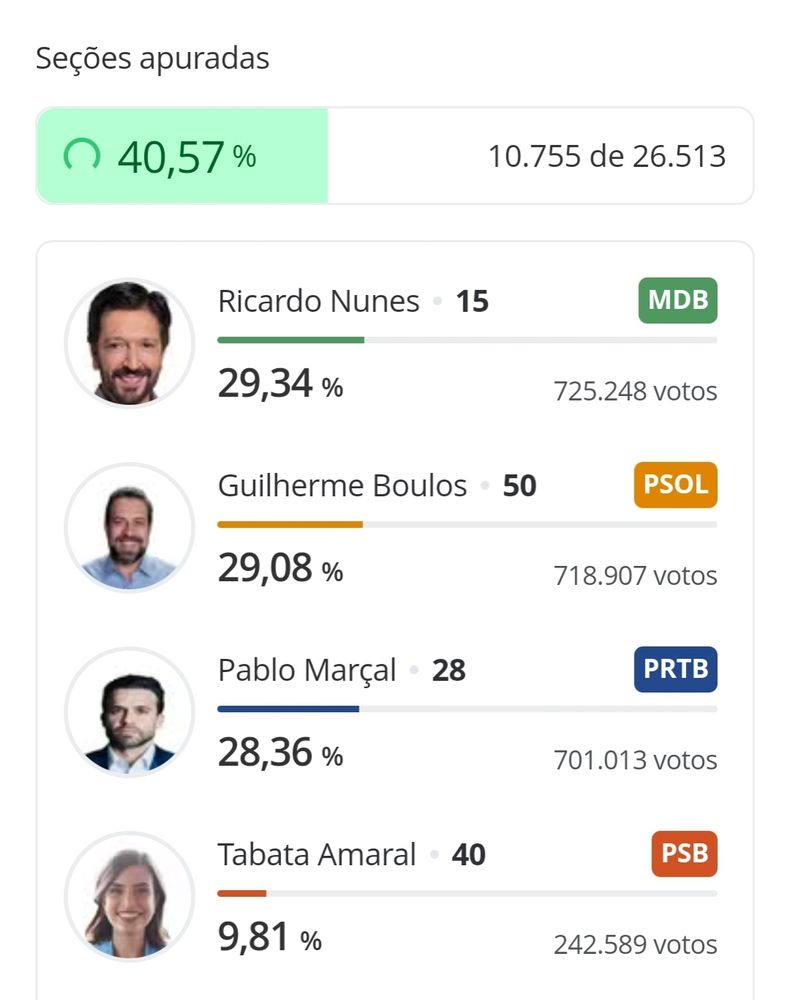Click the 725.248 votos total
The width and height of the screenshot is (790, 1000).
pyautogui.click(x=635, y=391)
